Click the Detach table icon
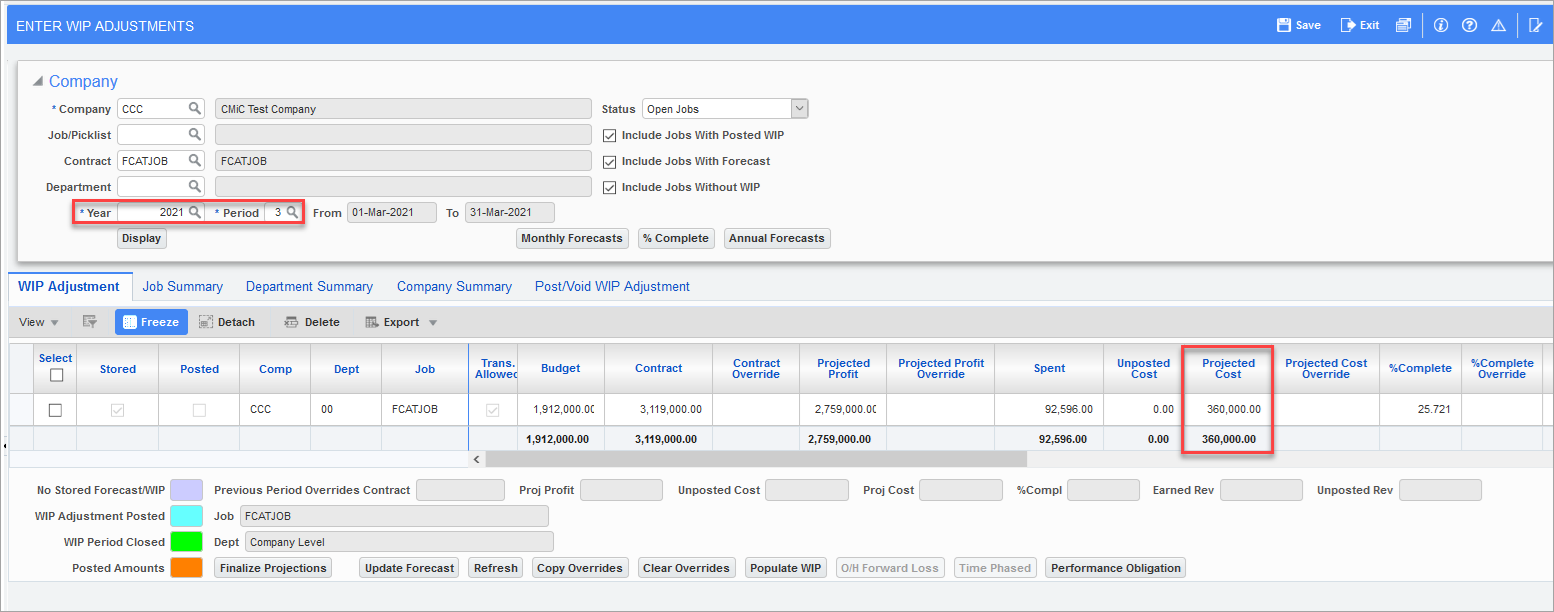Screen dimensions: 1554x612 206,322
